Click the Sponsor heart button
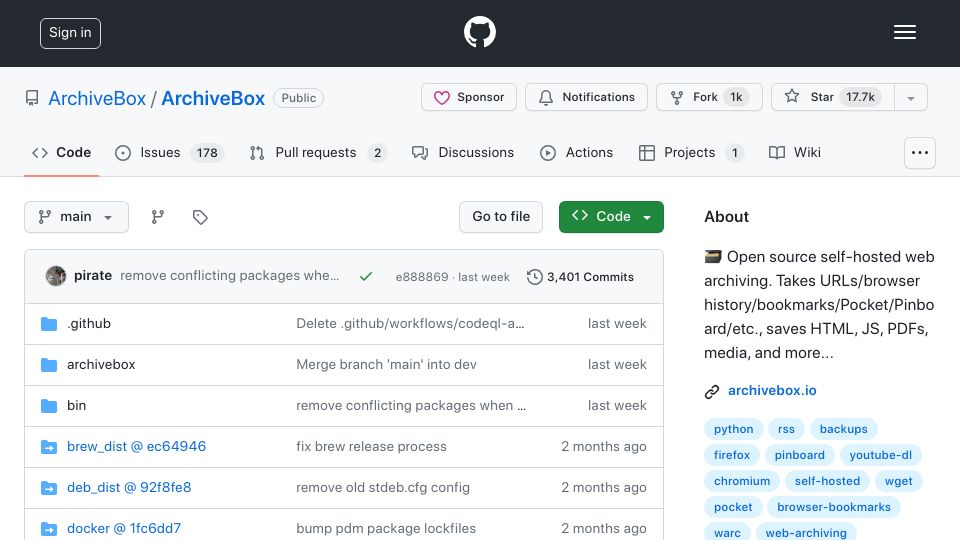The image size is (960, 540). point(468,97)
